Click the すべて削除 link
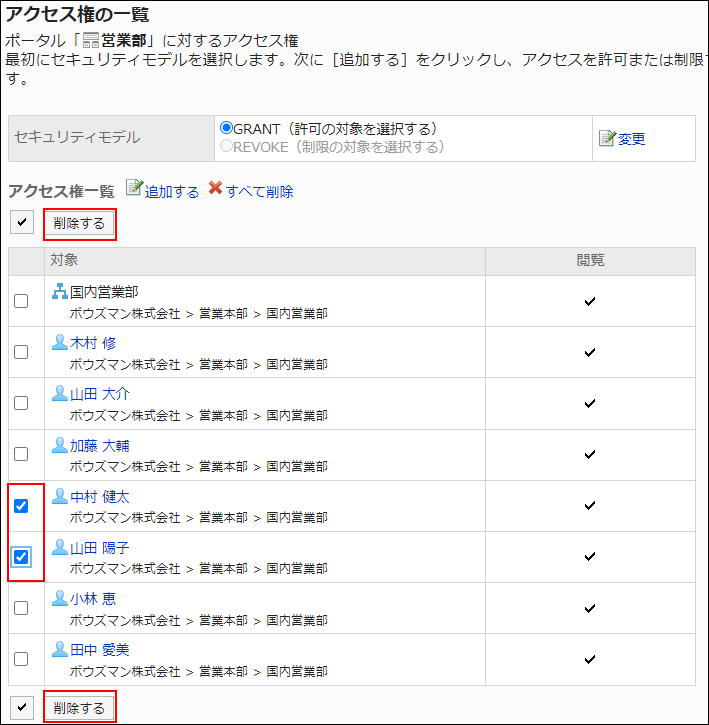 (x=259, y=191)
